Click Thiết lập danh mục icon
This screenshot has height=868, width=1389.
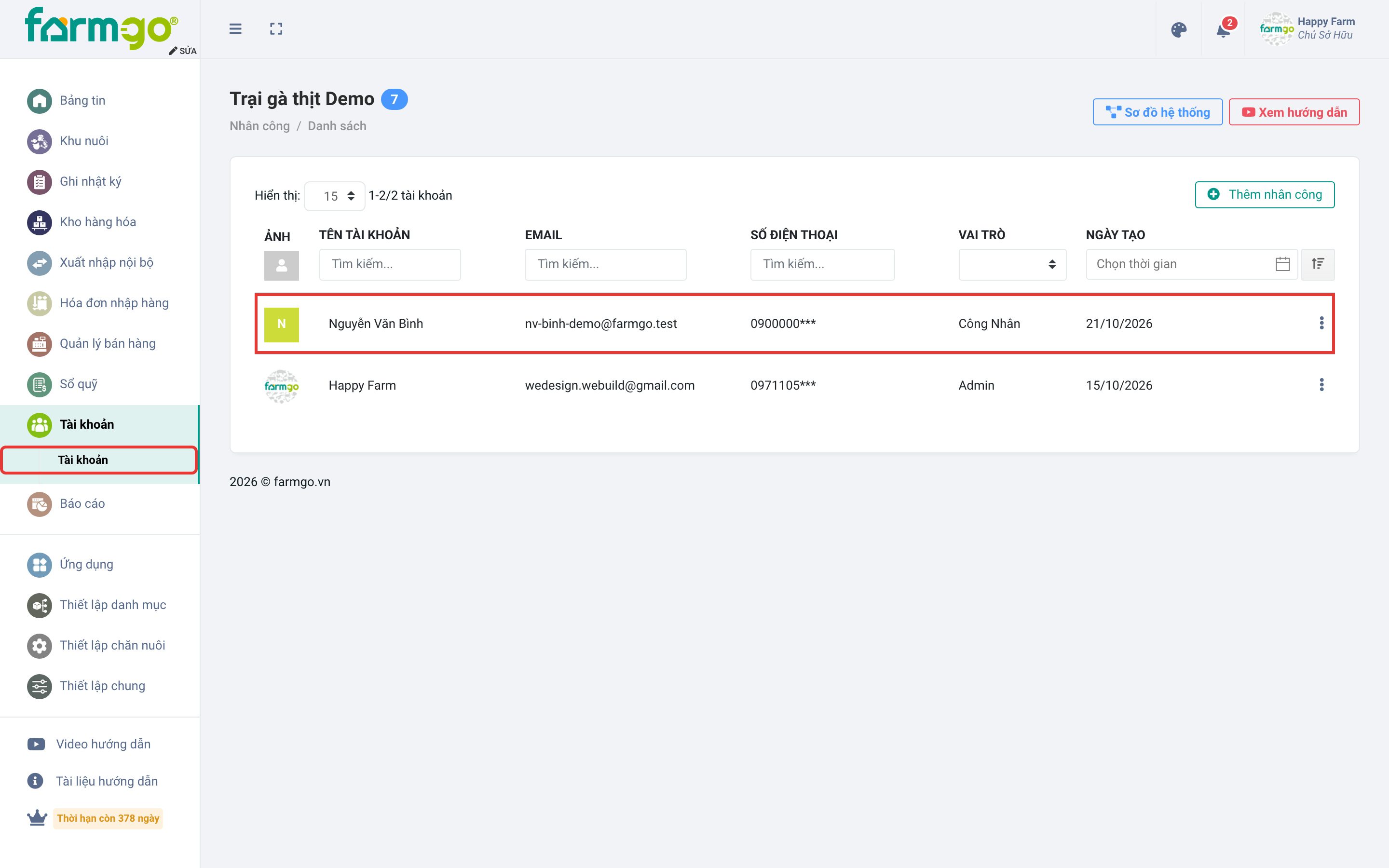[40, 605]
